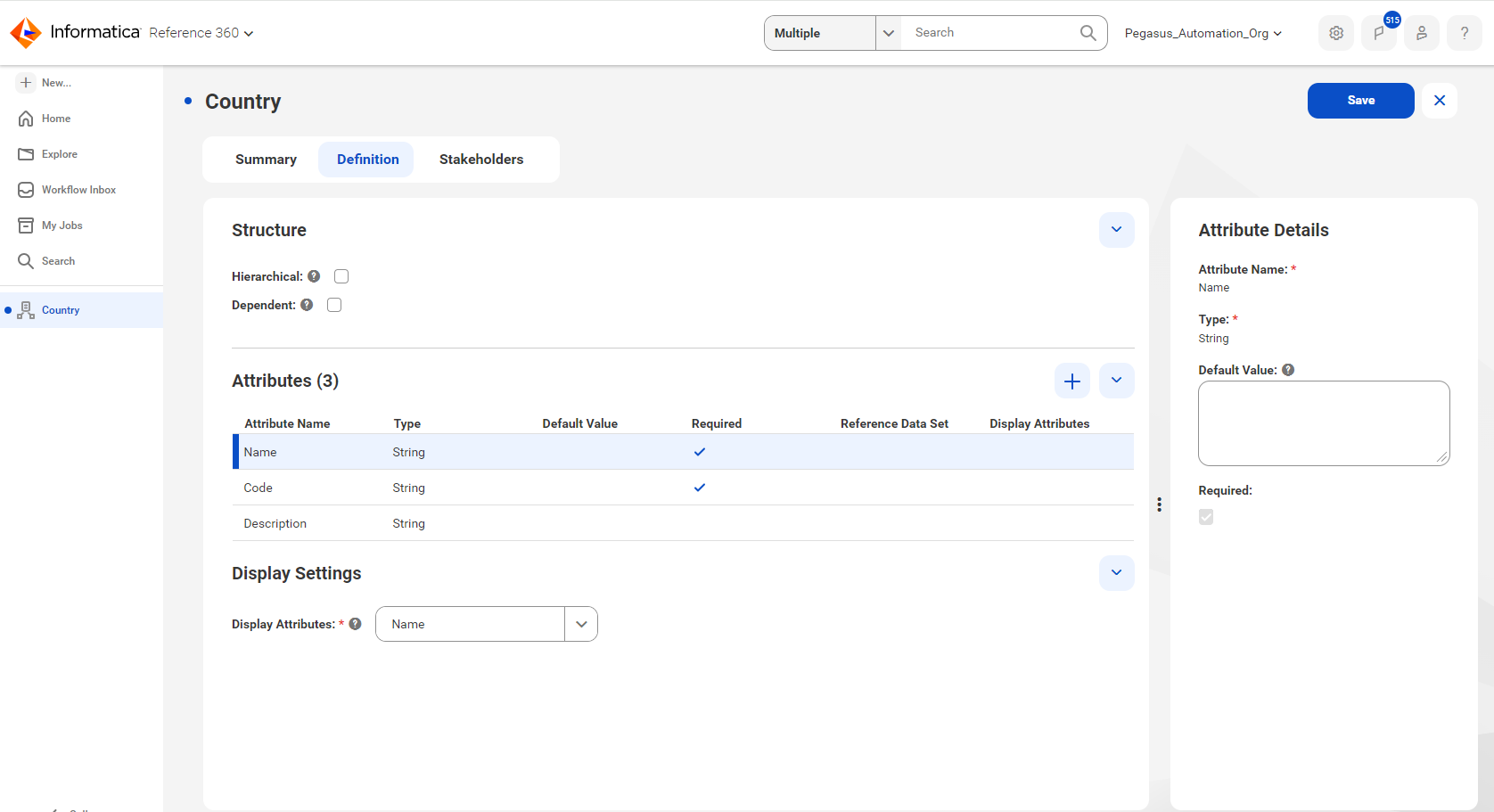1494x812 pixels.
Task: Enable the Dependent checkbox
Action: pos(334,305)
